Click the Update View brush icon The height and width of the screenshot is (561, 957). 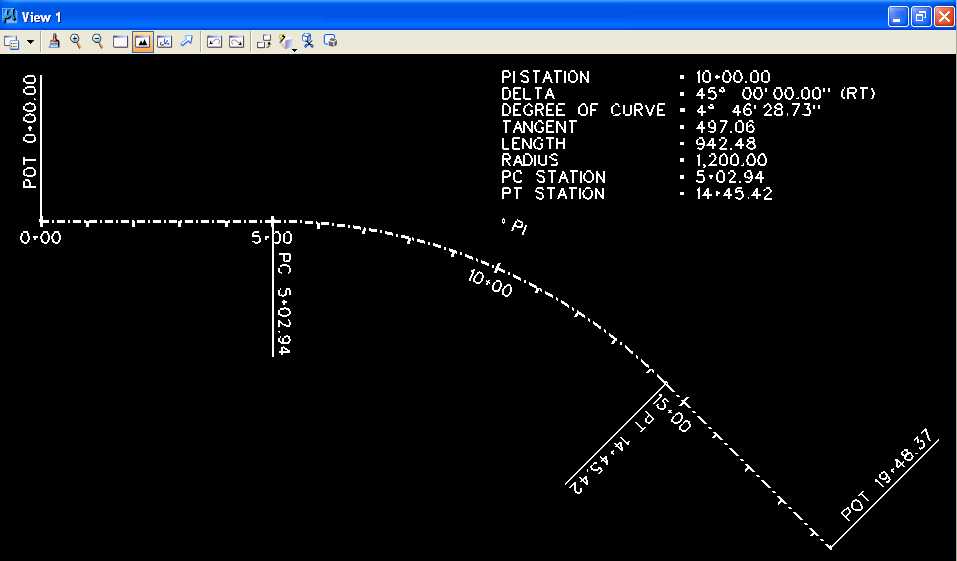(x=55, y=41)
